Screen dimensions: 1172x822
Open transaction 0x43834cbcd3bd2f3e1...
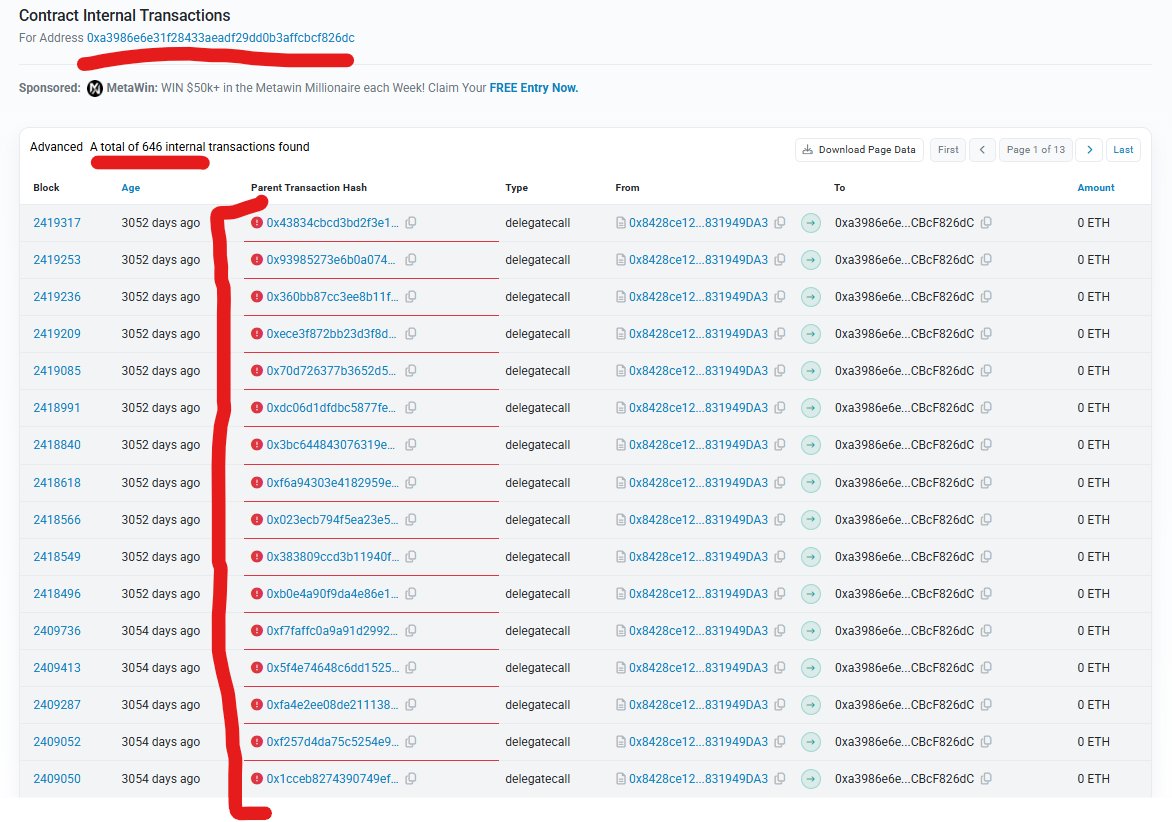click(333, 223)
